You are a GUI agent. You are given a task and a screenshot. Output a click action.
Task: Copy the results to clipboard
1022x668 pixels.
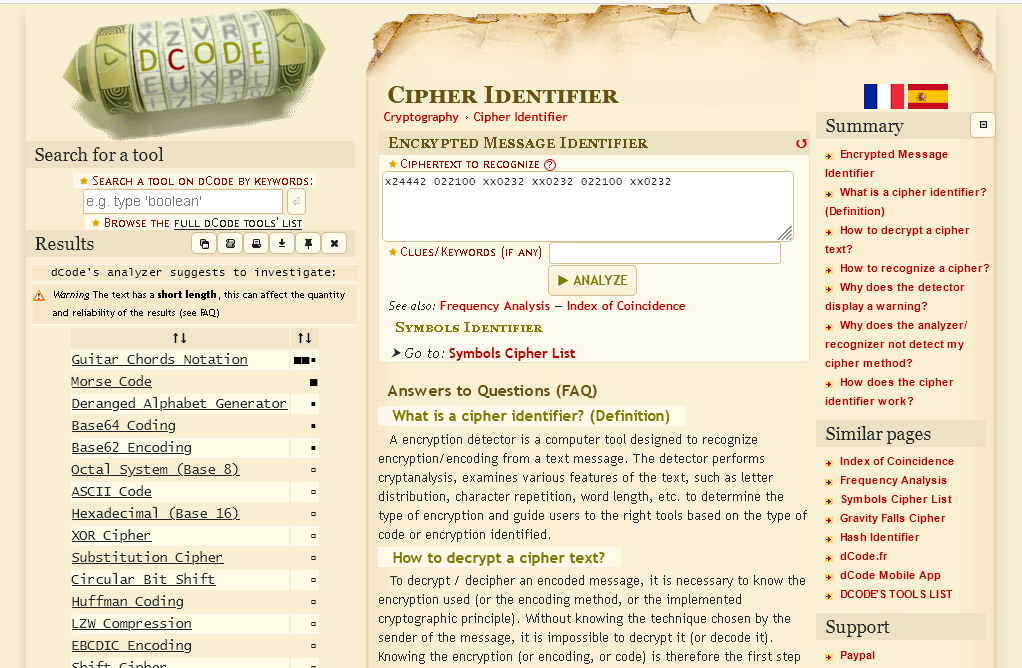tap(204, 243)
